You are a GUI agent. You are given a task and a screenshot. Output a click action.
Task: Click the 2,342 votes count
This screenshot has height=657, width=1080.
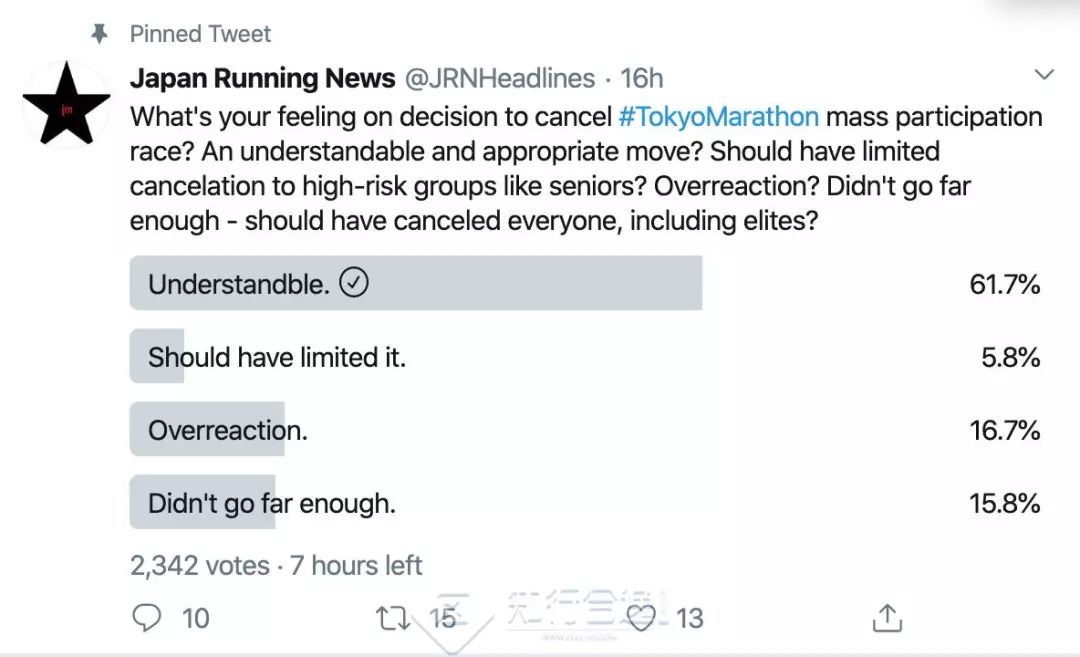click(x=199, y=566)
